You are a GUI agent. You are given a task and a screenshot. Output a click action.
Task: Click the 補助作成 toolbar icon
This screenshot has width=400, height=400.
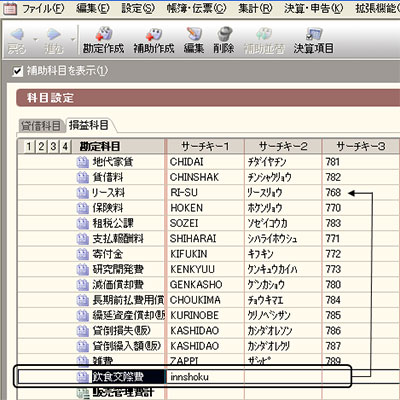(x=154, y=41)
